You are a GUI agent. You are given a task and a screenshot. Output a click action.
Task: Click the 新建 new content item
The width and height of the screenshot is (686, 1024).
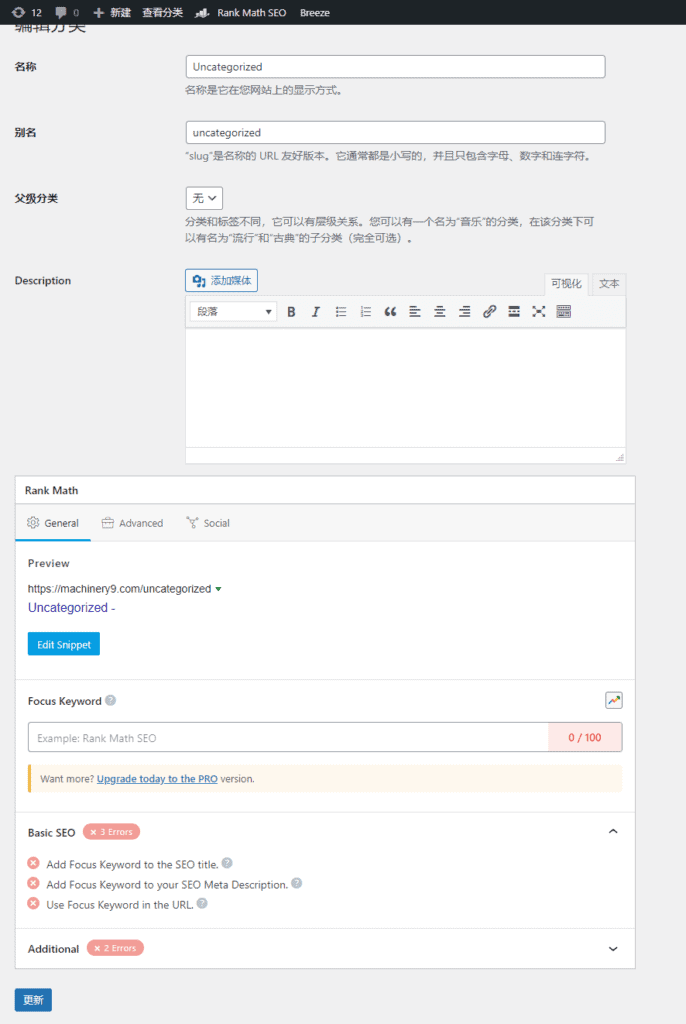(112, 12)
